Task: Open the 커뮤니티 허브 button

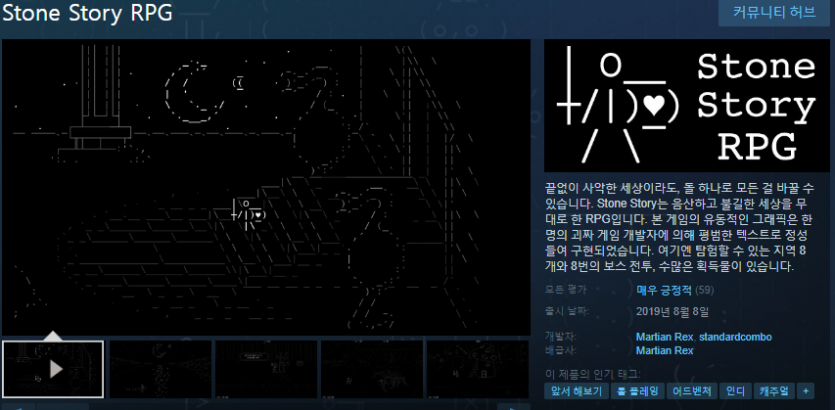Action: click(x=776, y=13)
